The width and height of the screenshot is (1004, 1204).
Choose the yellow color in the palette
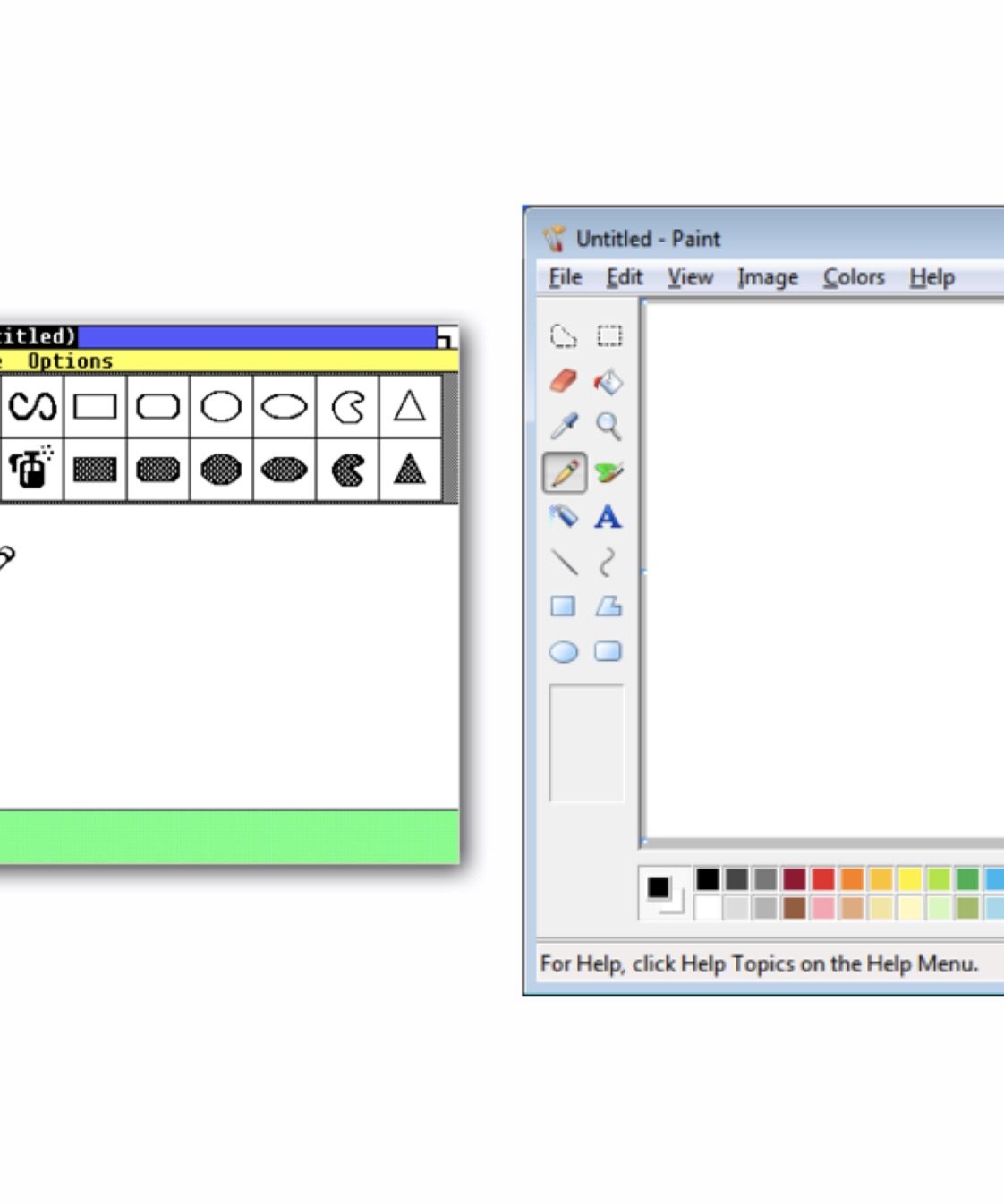tap(909, 879)
